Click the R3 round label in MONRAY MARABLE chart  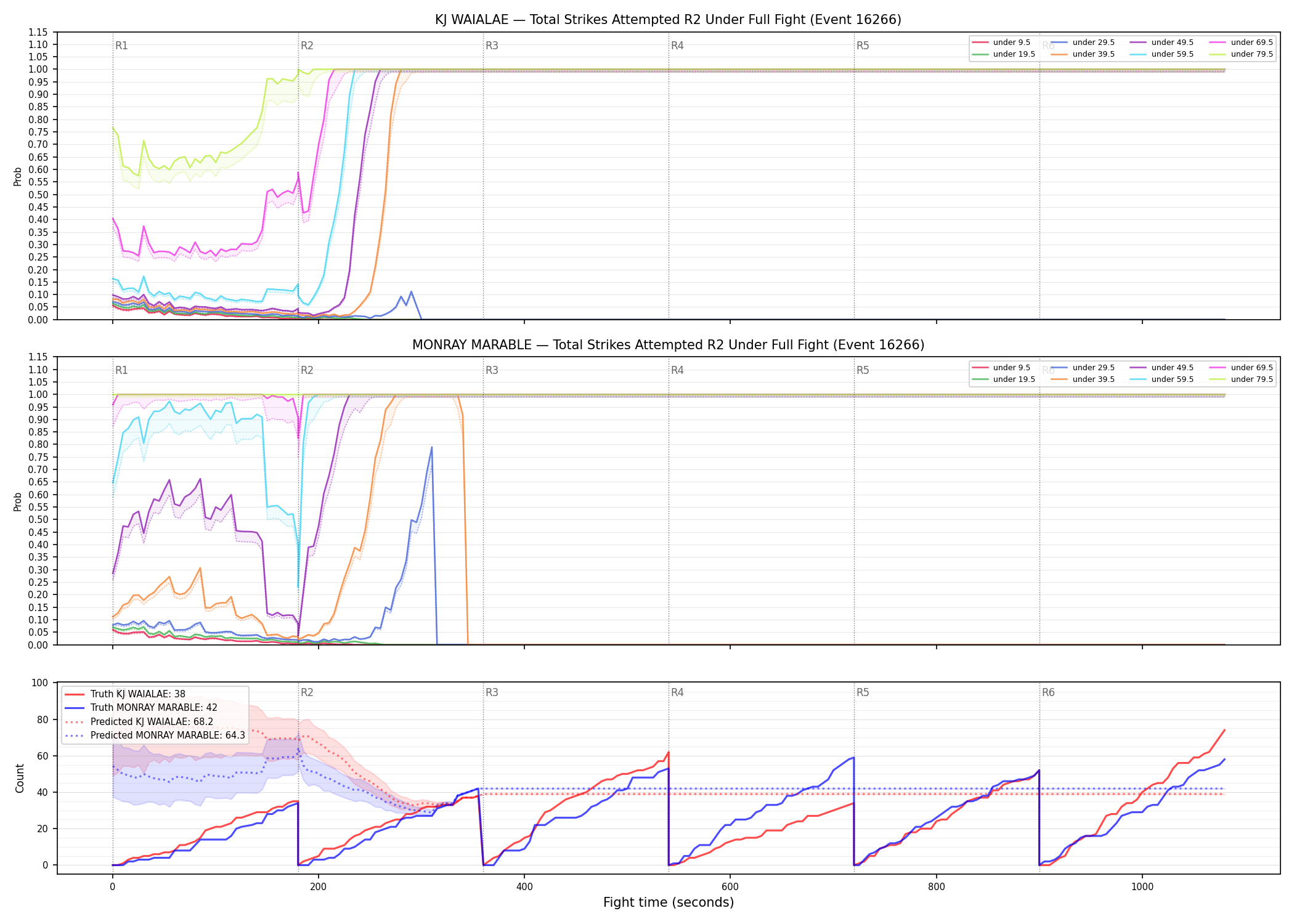[492, 370]
